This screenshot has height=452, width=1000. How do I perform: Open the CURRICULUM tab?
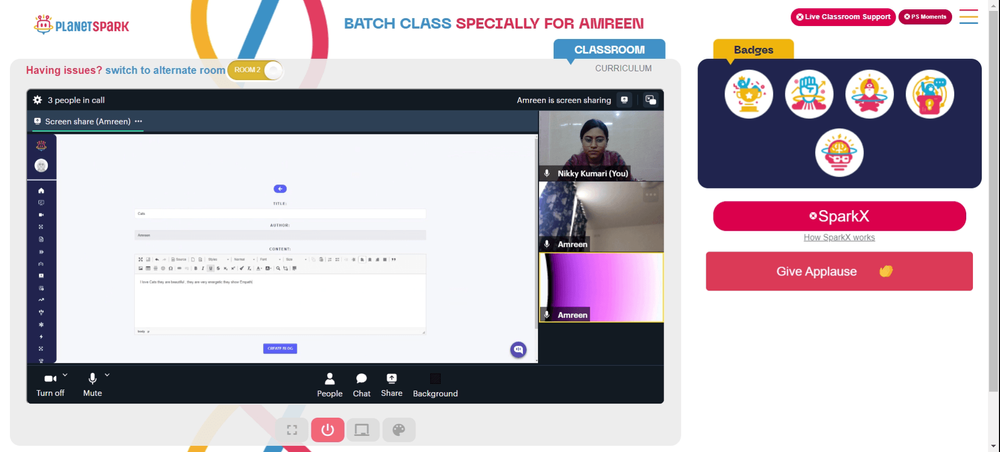623,68
